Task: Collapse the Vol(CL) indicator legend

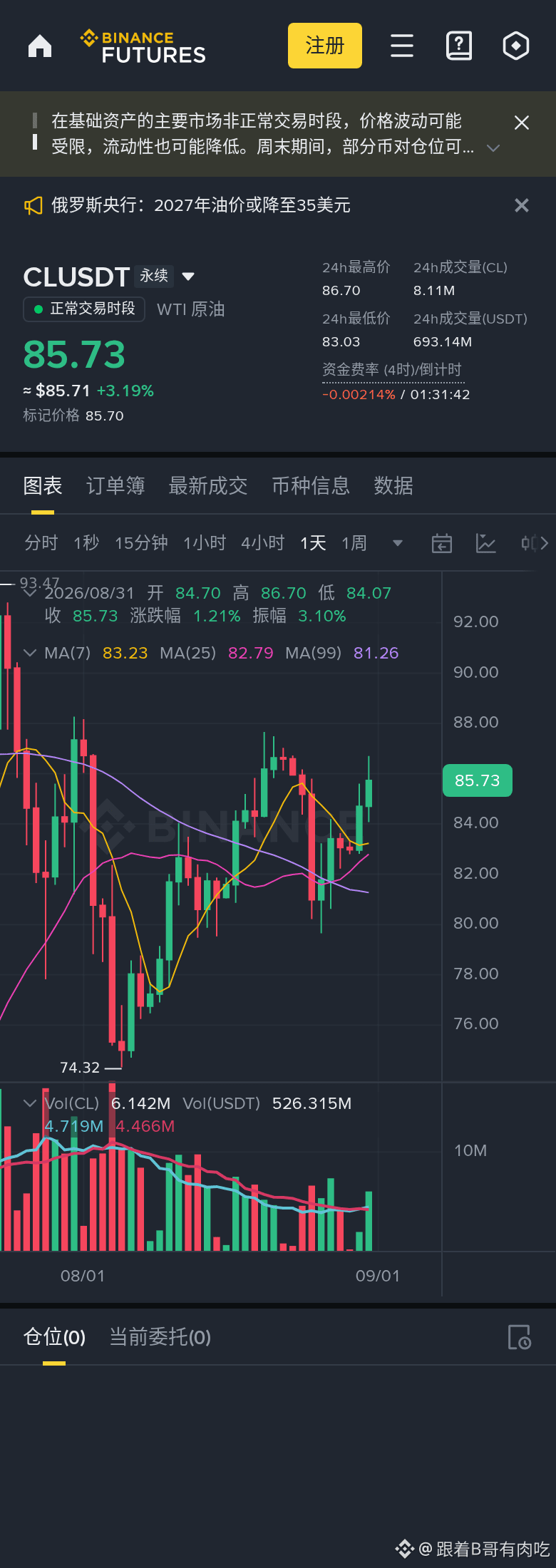Action: click(30, 1103)
